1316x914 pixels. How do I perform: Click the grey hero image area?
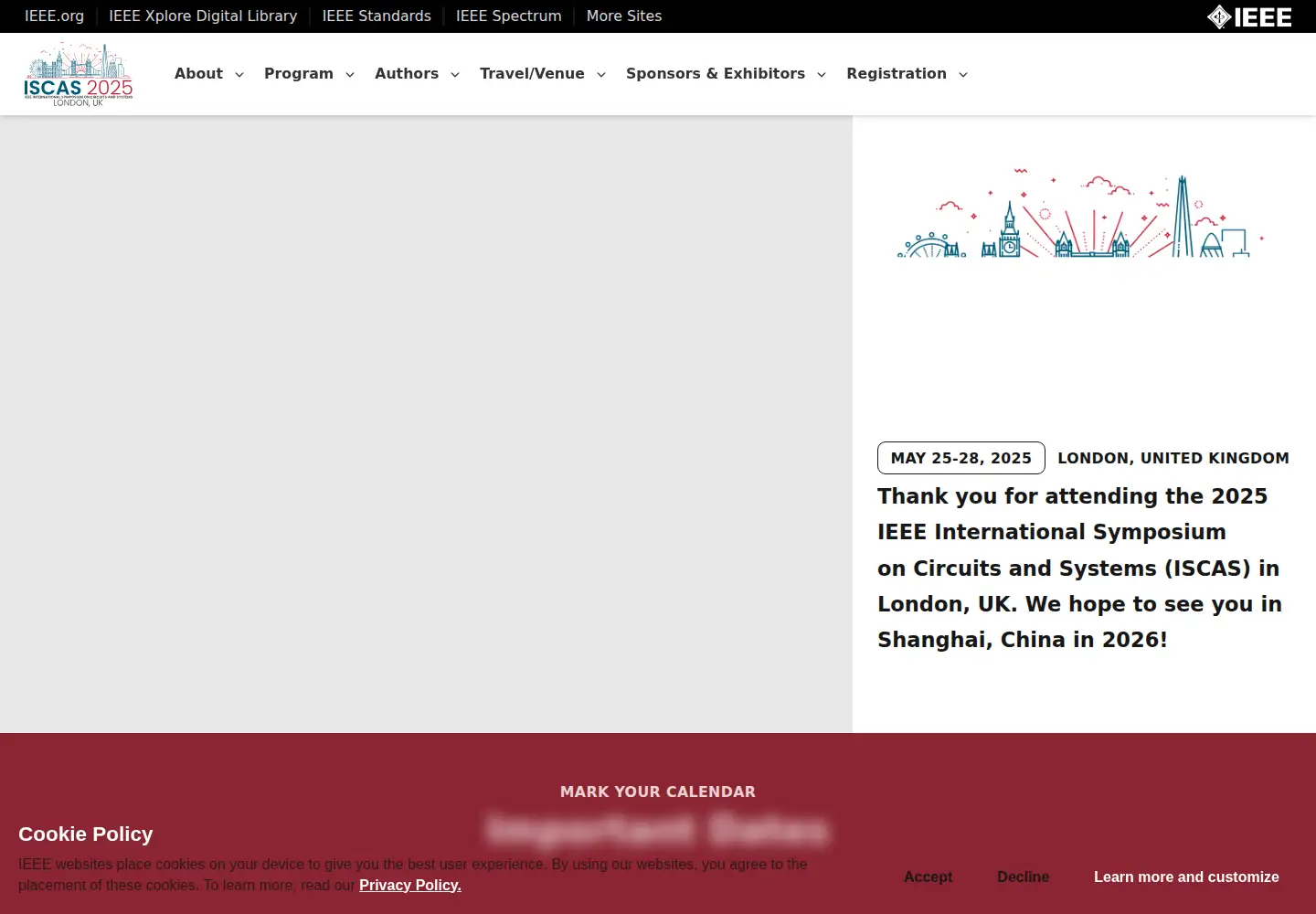[426, 424]
